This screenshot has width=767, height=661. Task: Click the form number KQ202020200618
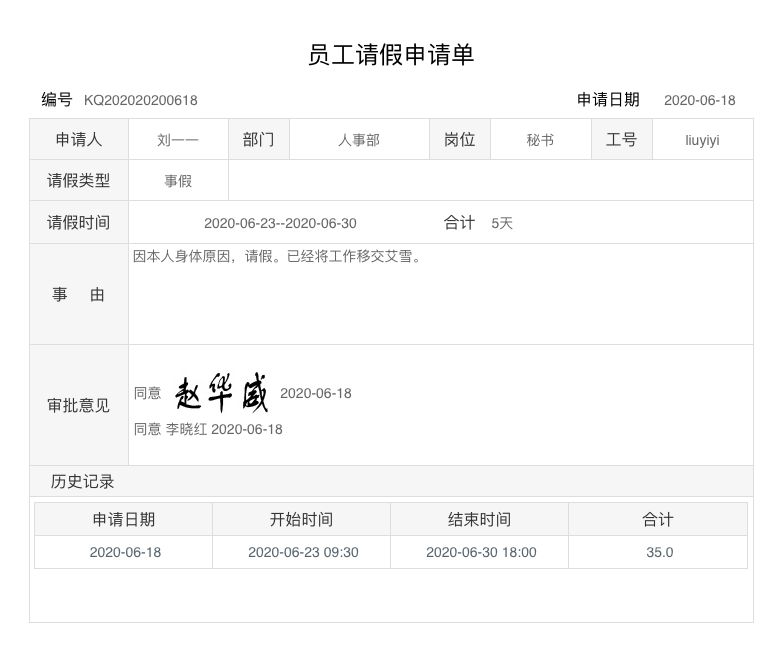[x=141, y=100]
